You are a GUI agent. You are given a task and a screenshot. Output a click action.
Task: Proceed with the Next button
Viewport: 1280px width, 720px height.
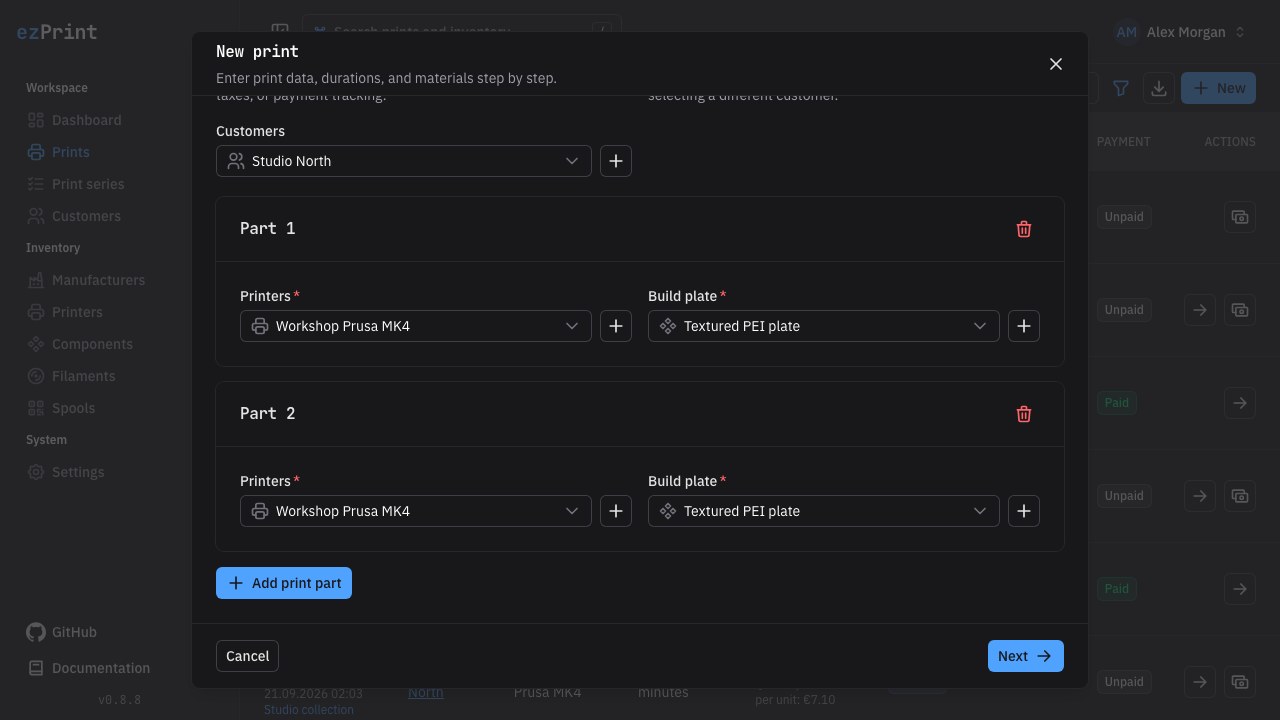(1026, 656)
